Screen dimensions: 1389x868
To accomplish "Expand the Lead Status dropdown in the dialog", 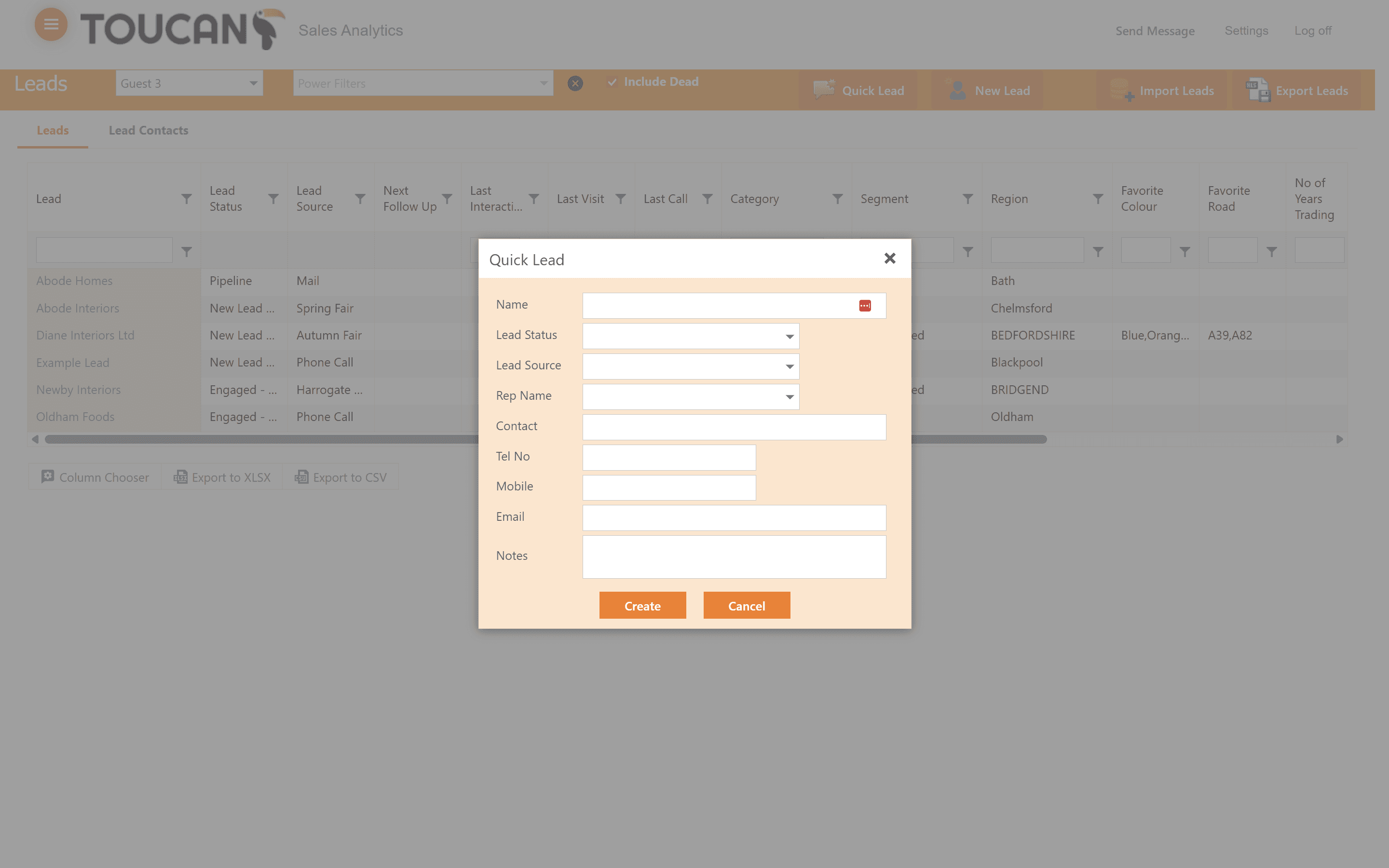I will [790, 337].
